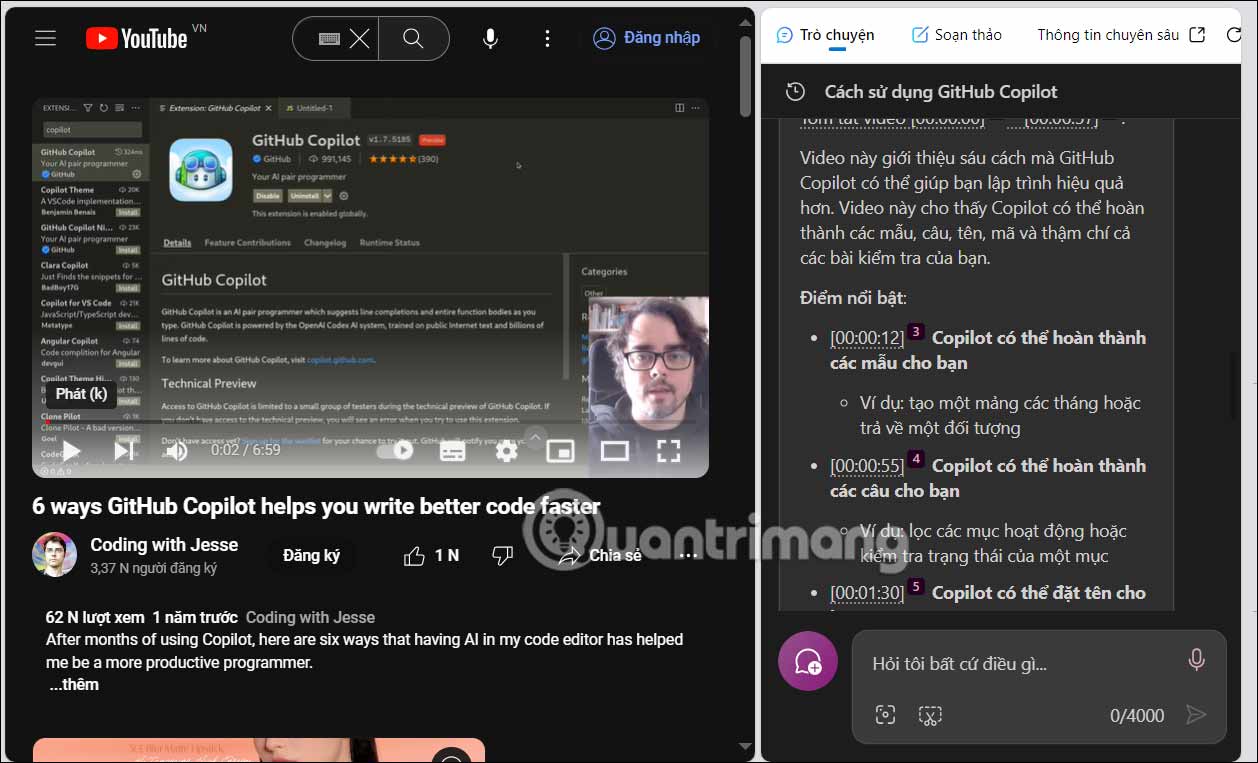1258x763 pixels.
Task: Use microphone in Copilot chat box
Action: [x=1195, y=660]
